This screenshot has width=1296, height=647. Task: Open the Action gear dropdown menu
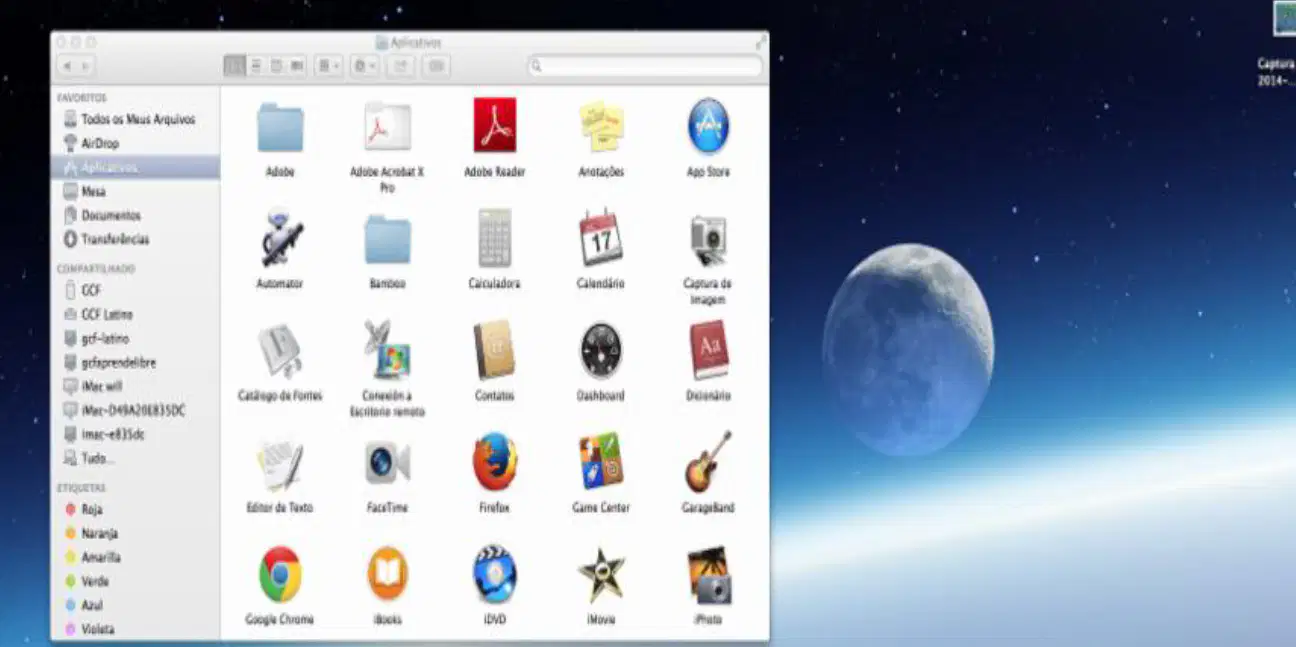[365, 66]
